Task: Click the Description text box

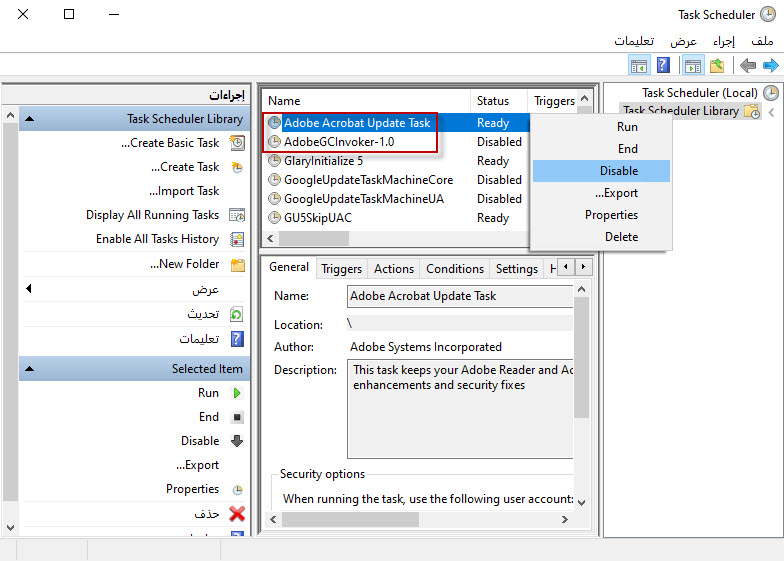Action: point(460,408)
